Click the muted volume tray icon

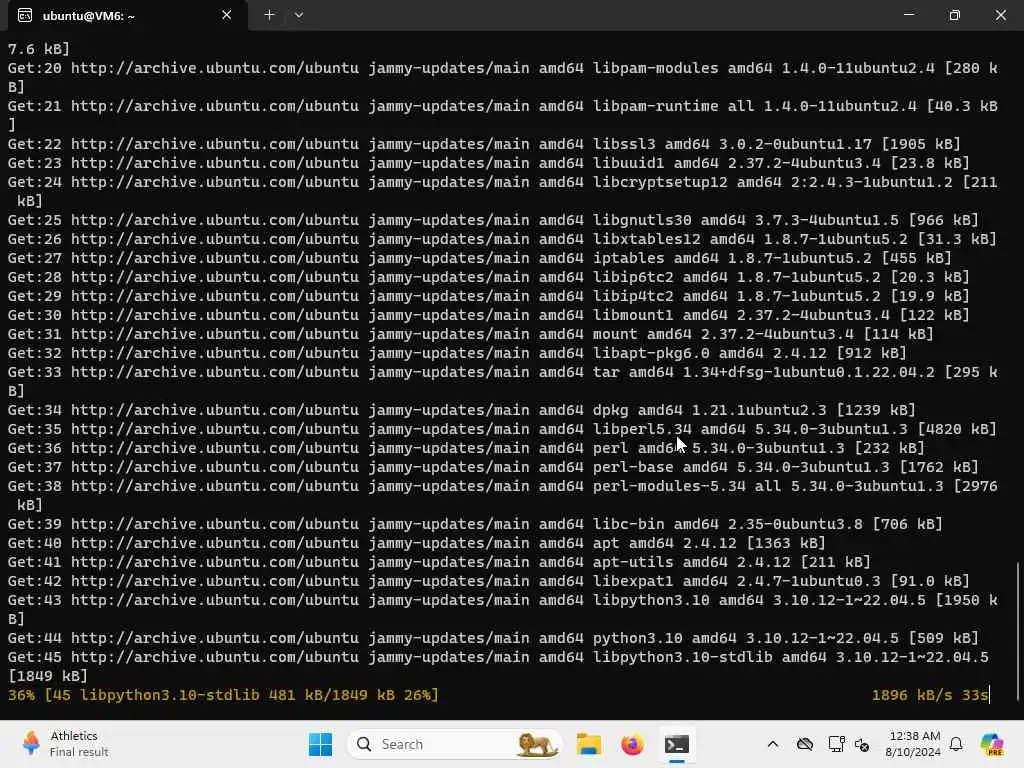862,744
